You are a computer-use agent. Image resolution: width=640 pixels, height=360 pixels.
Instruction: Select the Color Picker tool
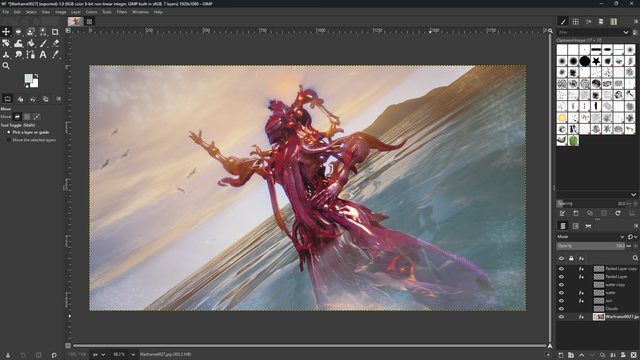pos(55,54)
